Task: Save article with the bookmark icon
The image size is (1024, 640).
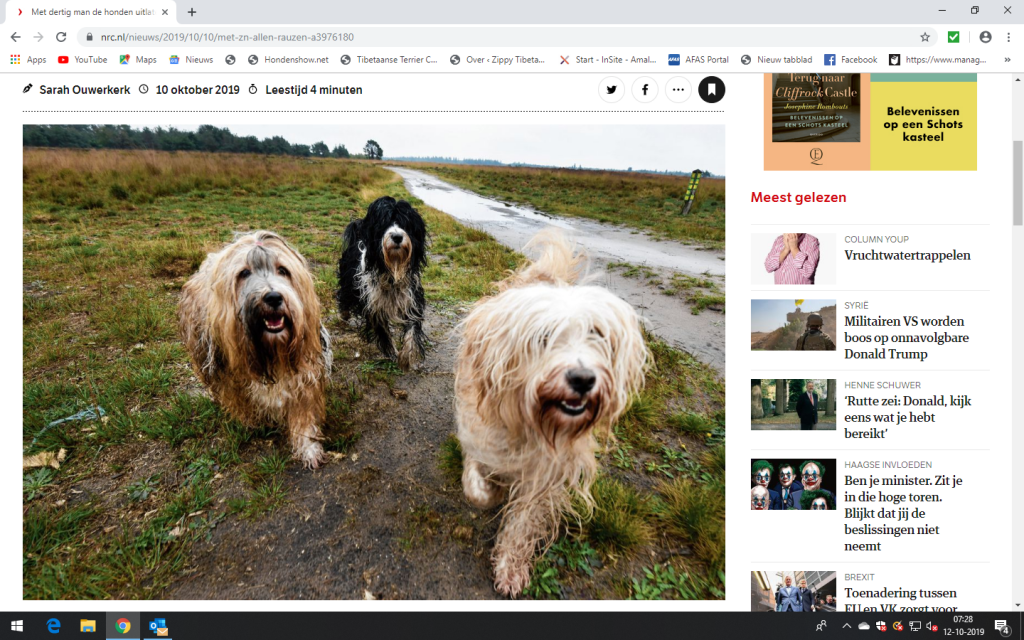Action: point(712,90)
